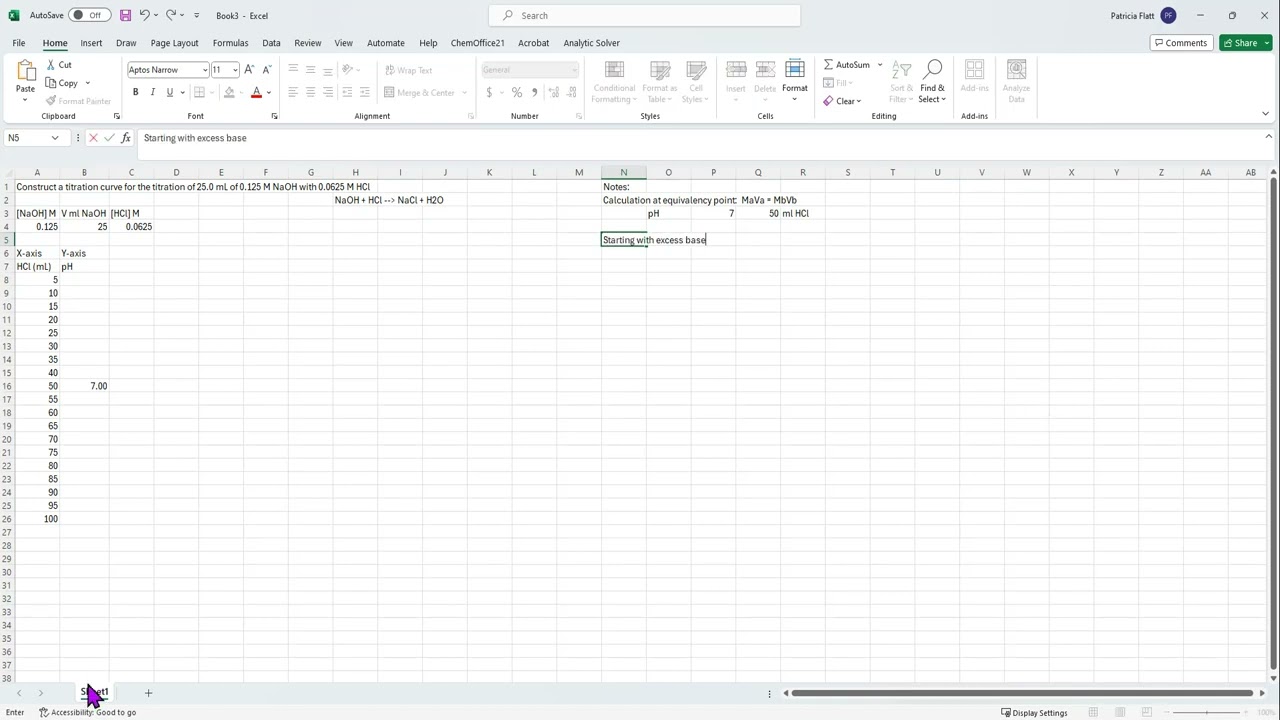Open the ChemOffice21 tab
This screenshot has height=720, width=1280.
coord(477,43)
